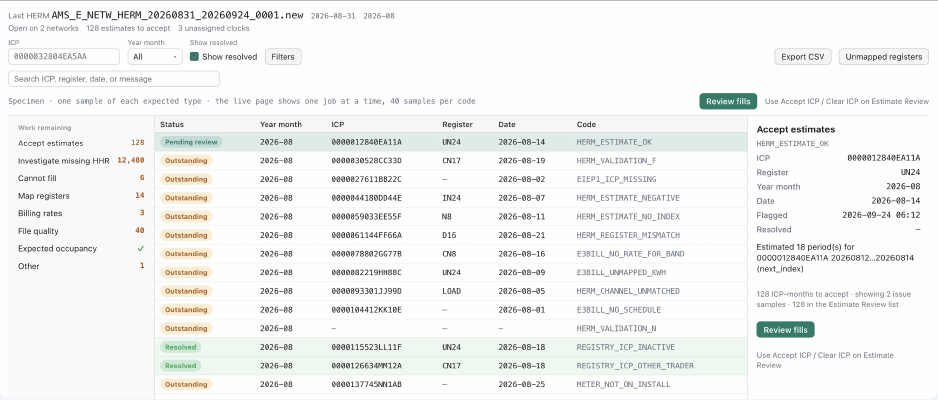Click the Code column header
This screenshot has height=400, width=938.
586,124
